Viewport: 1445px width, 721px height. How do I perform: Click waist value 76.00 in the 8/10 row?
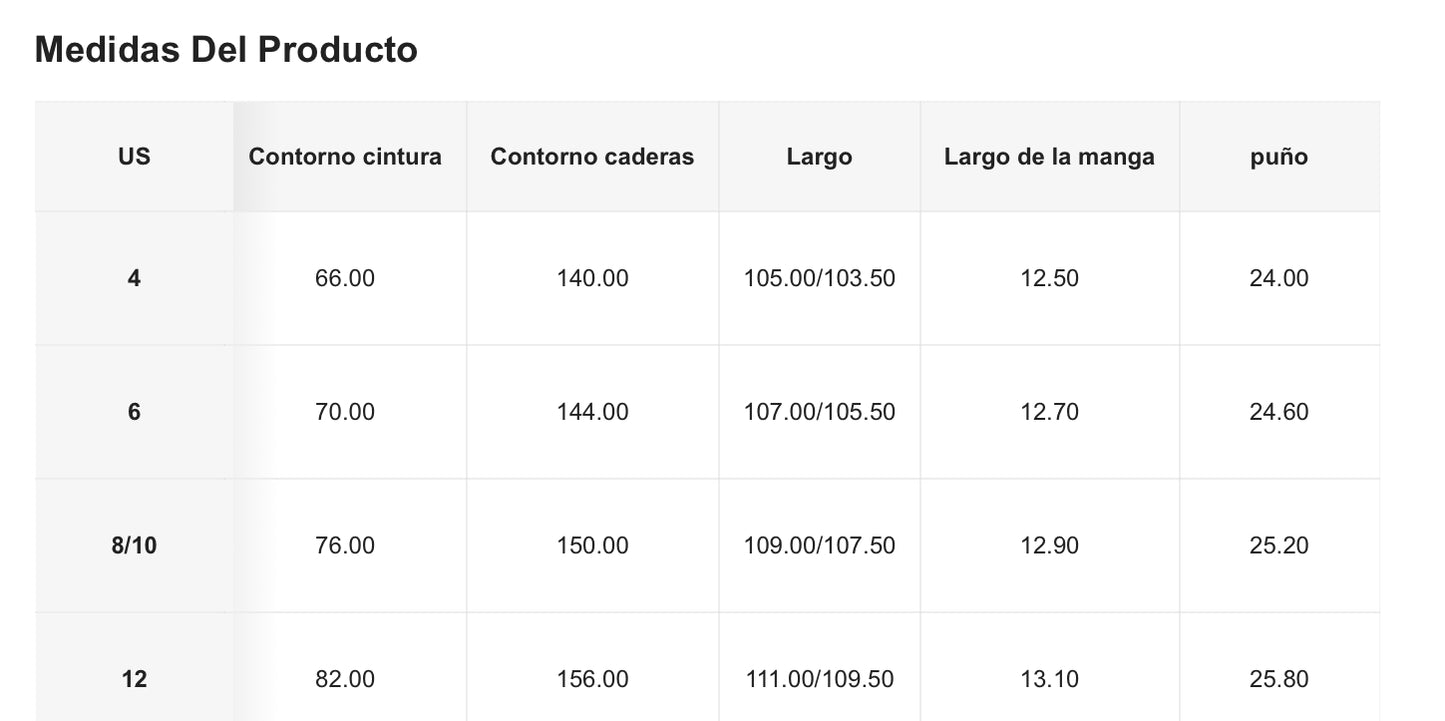[x=345, y=546]
